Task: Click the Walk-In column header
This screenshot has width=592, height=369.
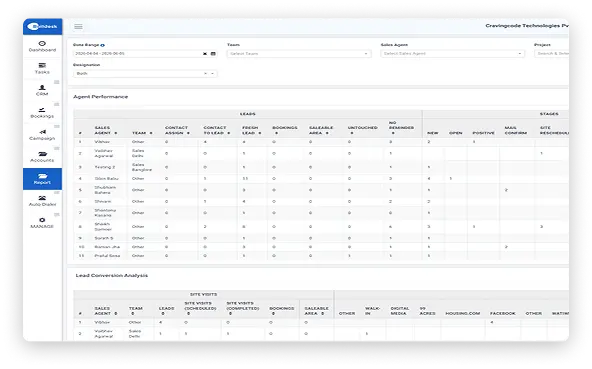Action: tap(372, 311)
